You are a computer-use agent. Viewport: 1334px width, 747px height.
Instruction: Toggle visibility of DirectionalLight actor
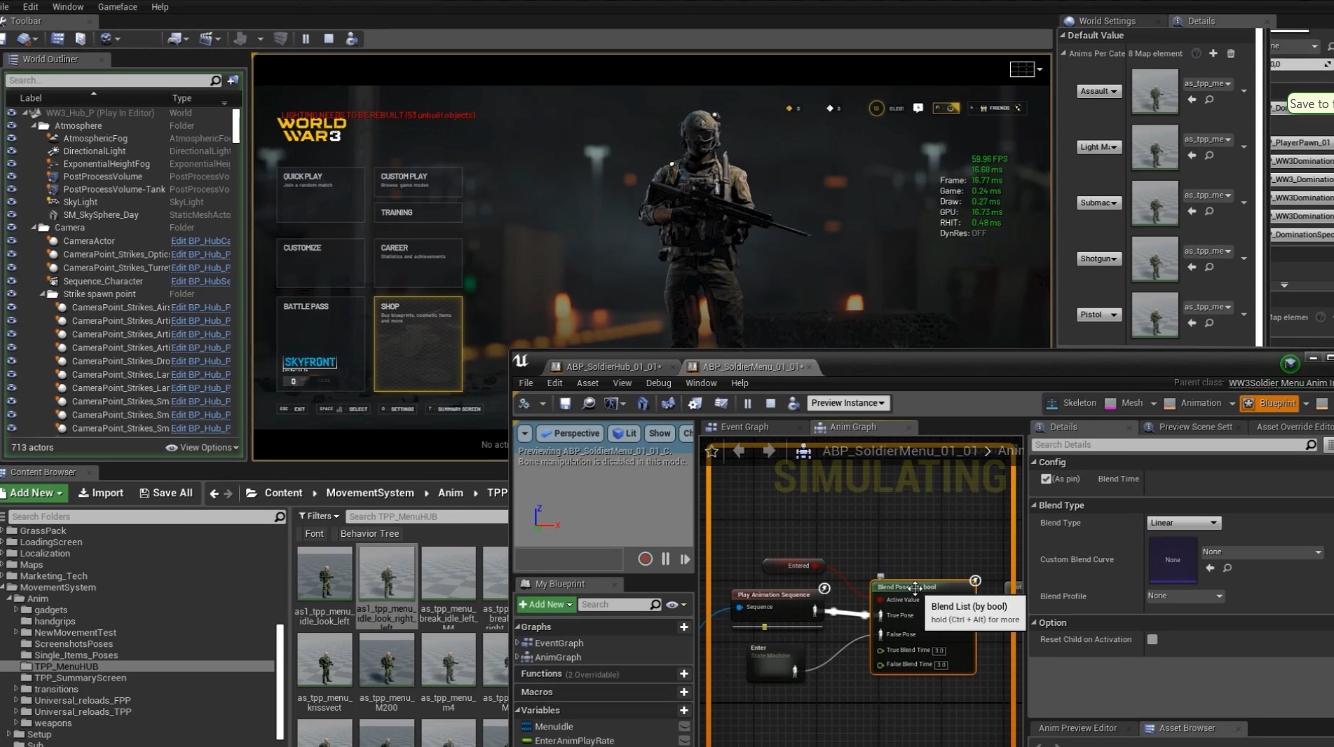pyautogui.click(x=11, y=151)
